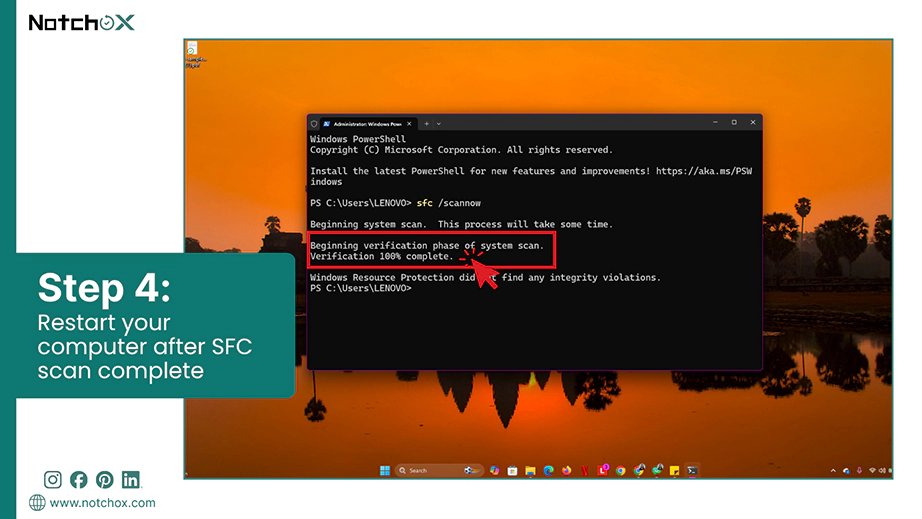Show hidden system tray icons

pyautogui.click(x=833, y=470)
